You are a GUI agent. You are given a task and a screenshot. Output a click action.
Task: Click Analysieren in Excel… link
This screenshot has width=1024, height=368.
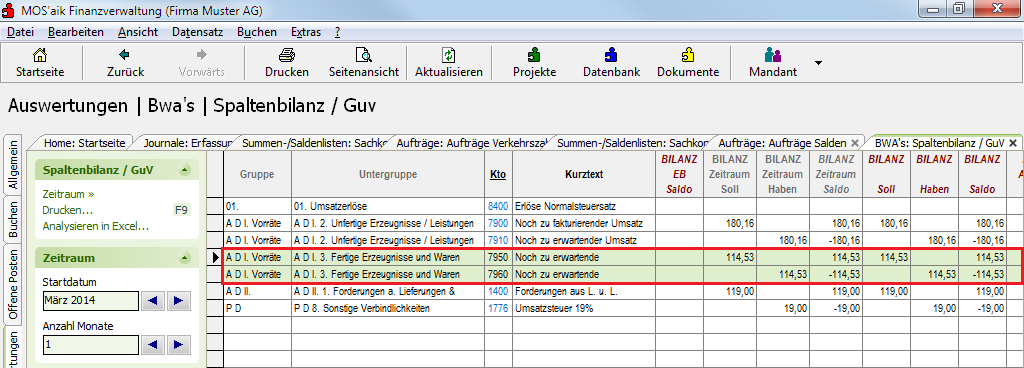[95, 226]
